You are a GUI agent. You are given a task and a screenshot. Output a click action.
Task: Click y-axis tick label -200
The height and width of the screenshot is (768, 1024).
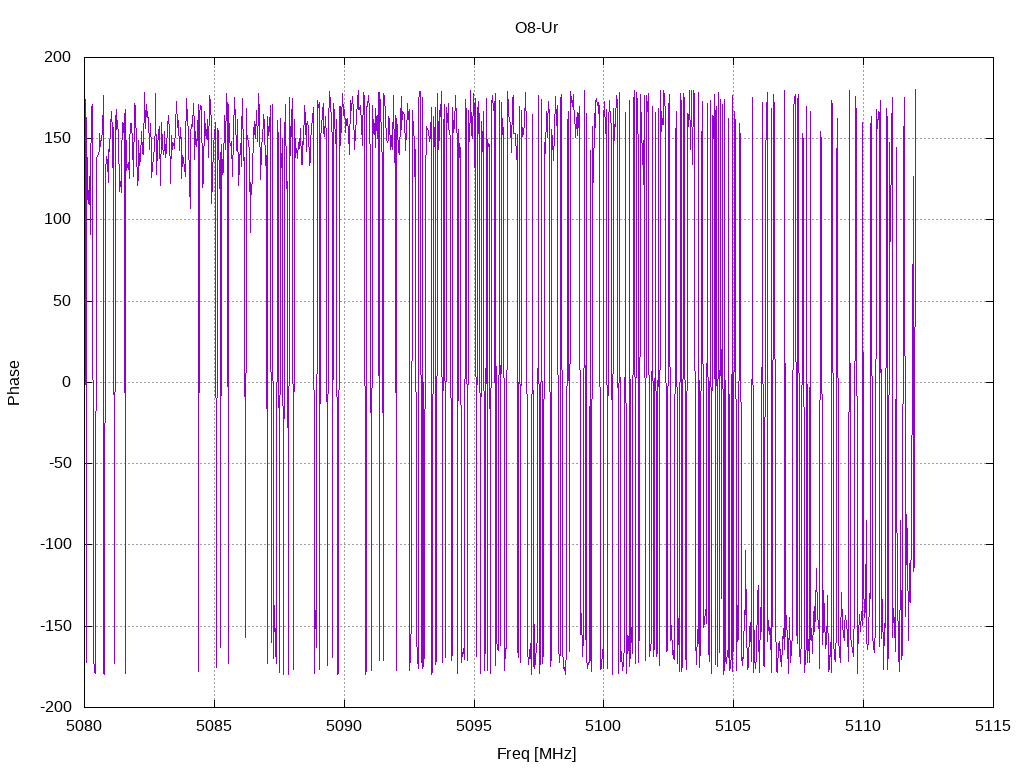point(56,707)
